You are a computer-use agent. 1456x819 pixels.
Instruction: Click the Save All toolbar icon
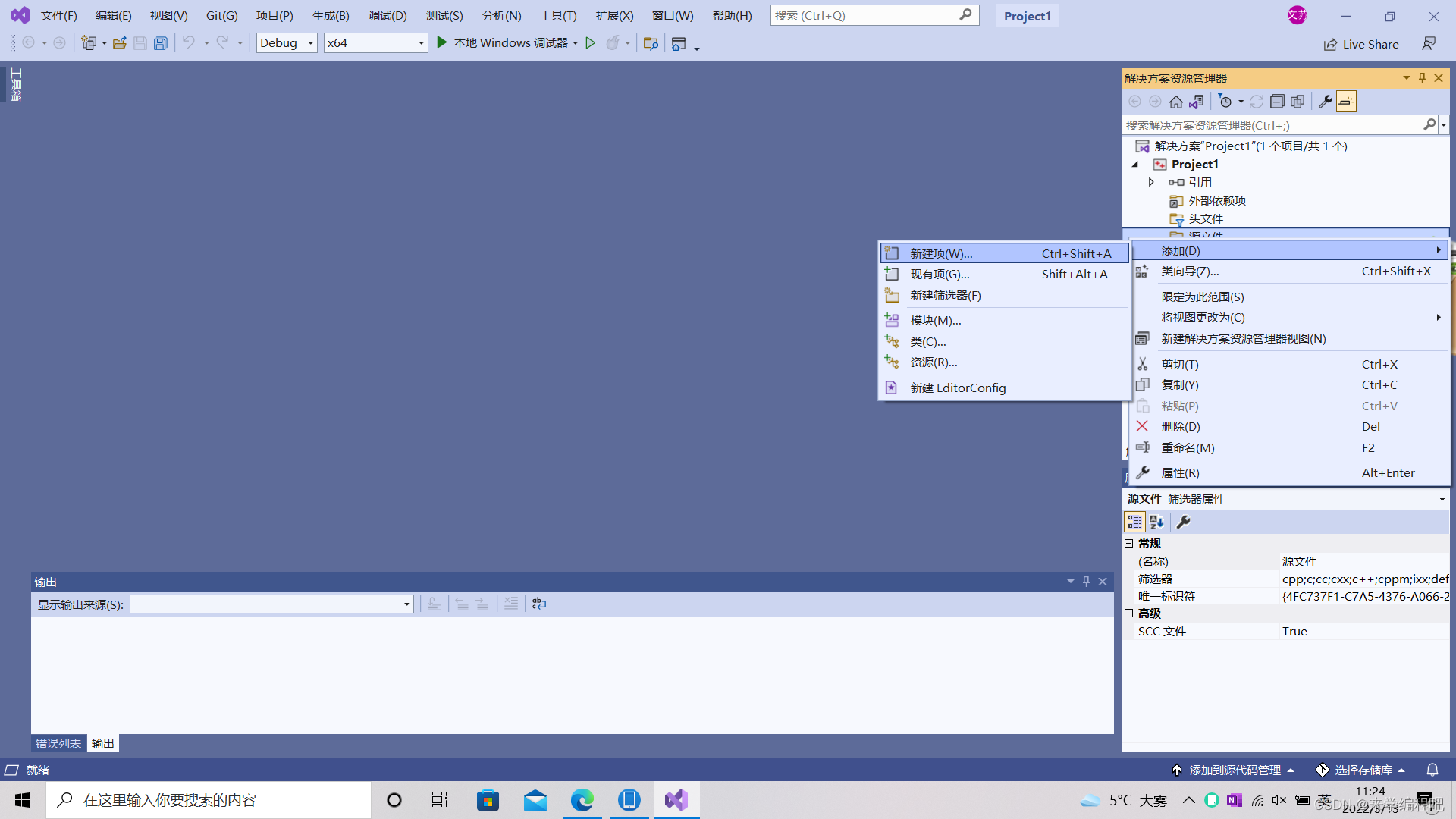[160, 43]
